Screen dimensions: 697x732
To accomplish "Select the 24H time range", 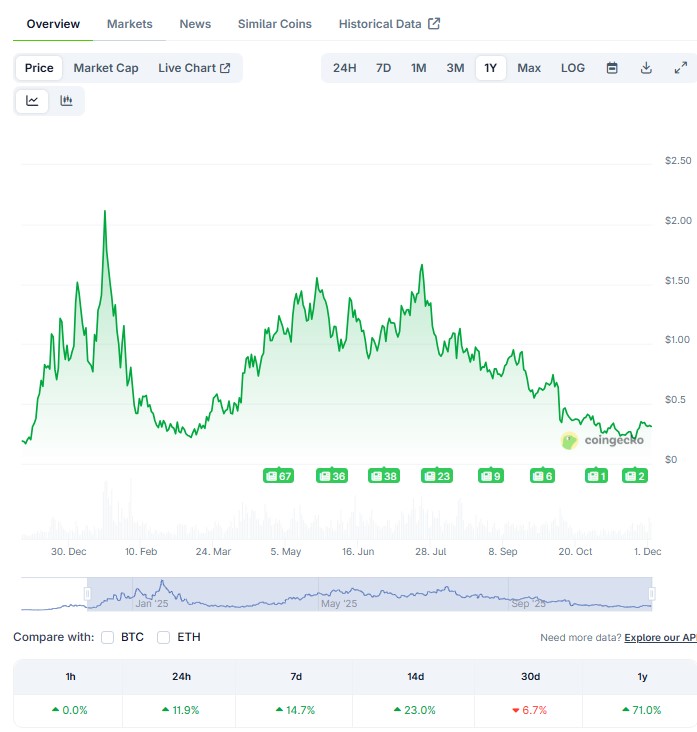I will click(x=344, y=68).
